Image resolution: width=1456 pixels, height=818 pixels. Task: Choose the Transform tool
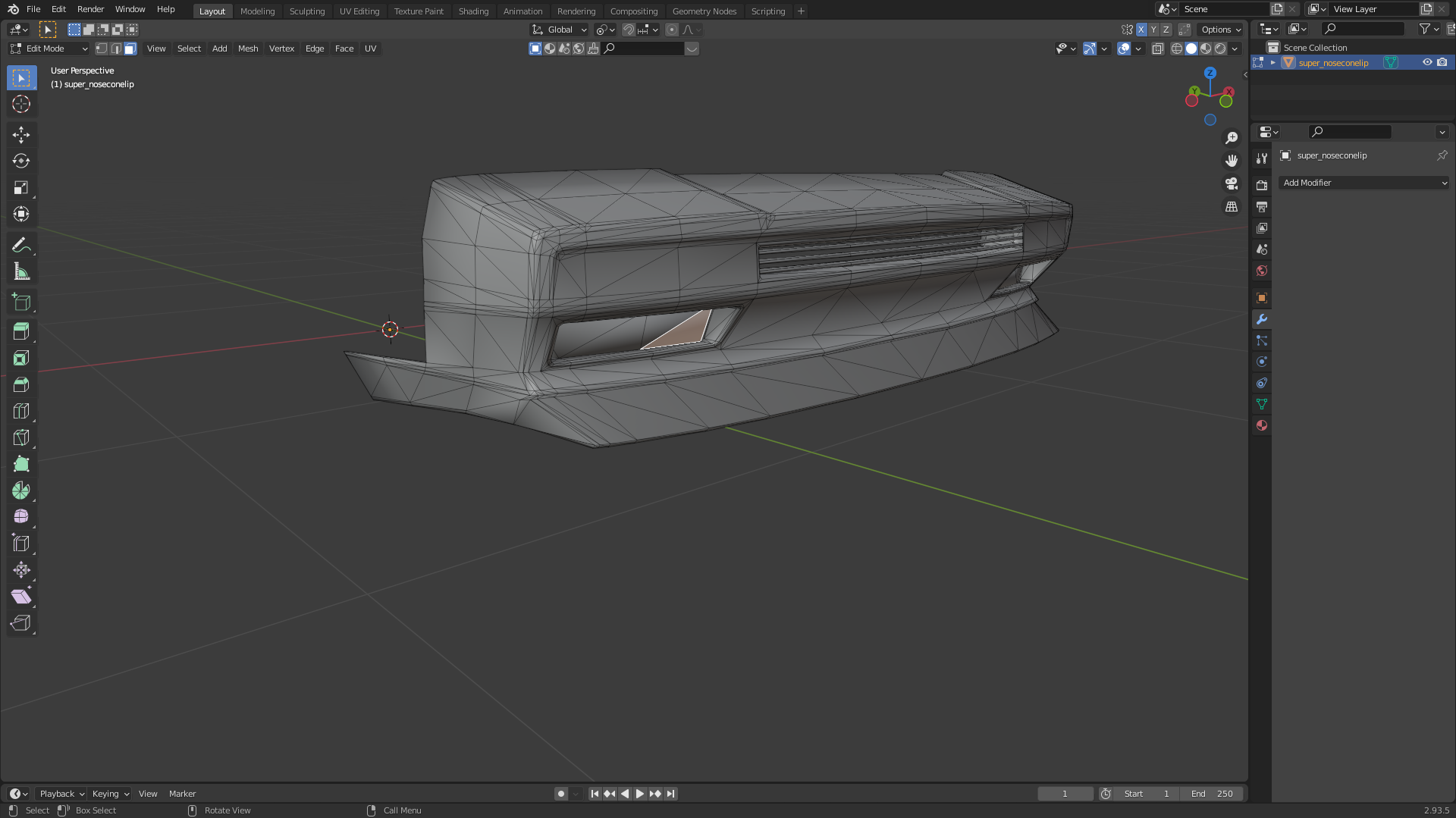coord(21,215)
